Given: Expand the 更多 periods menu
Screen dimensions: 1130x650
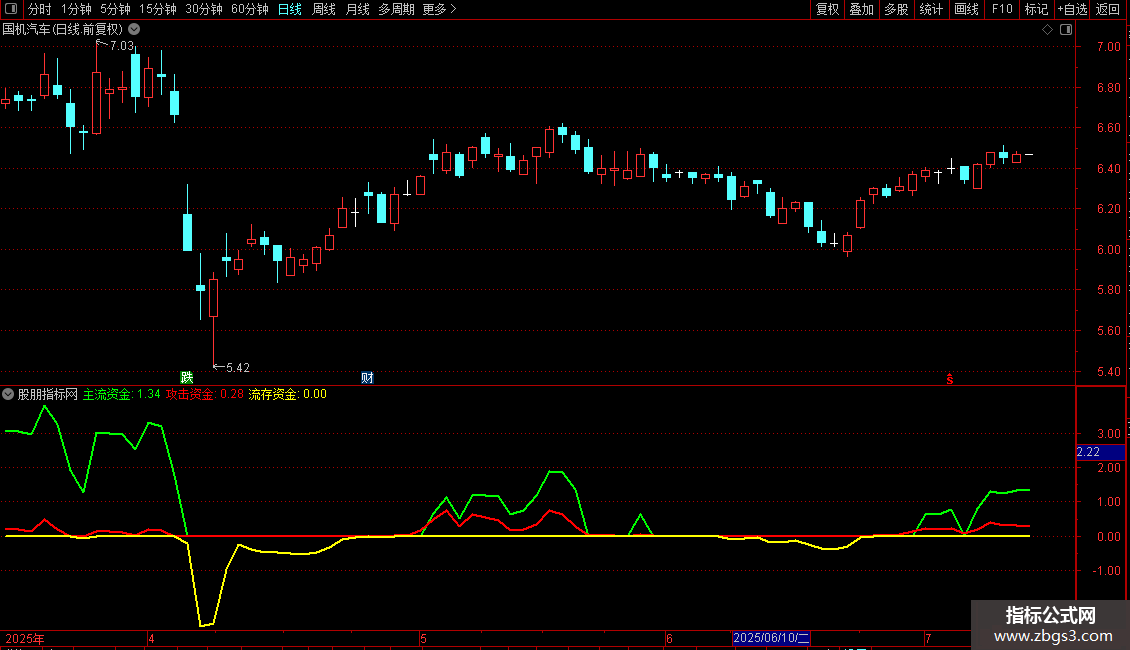Looking at the screenshot, I should [439, 9].
